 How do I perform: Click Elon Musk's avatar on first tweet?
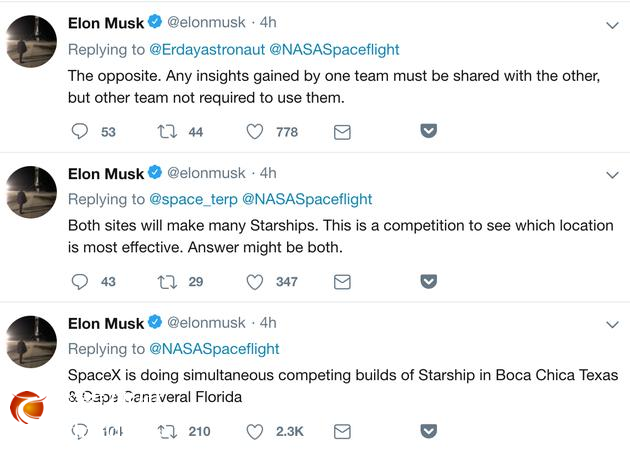[30, 39]
